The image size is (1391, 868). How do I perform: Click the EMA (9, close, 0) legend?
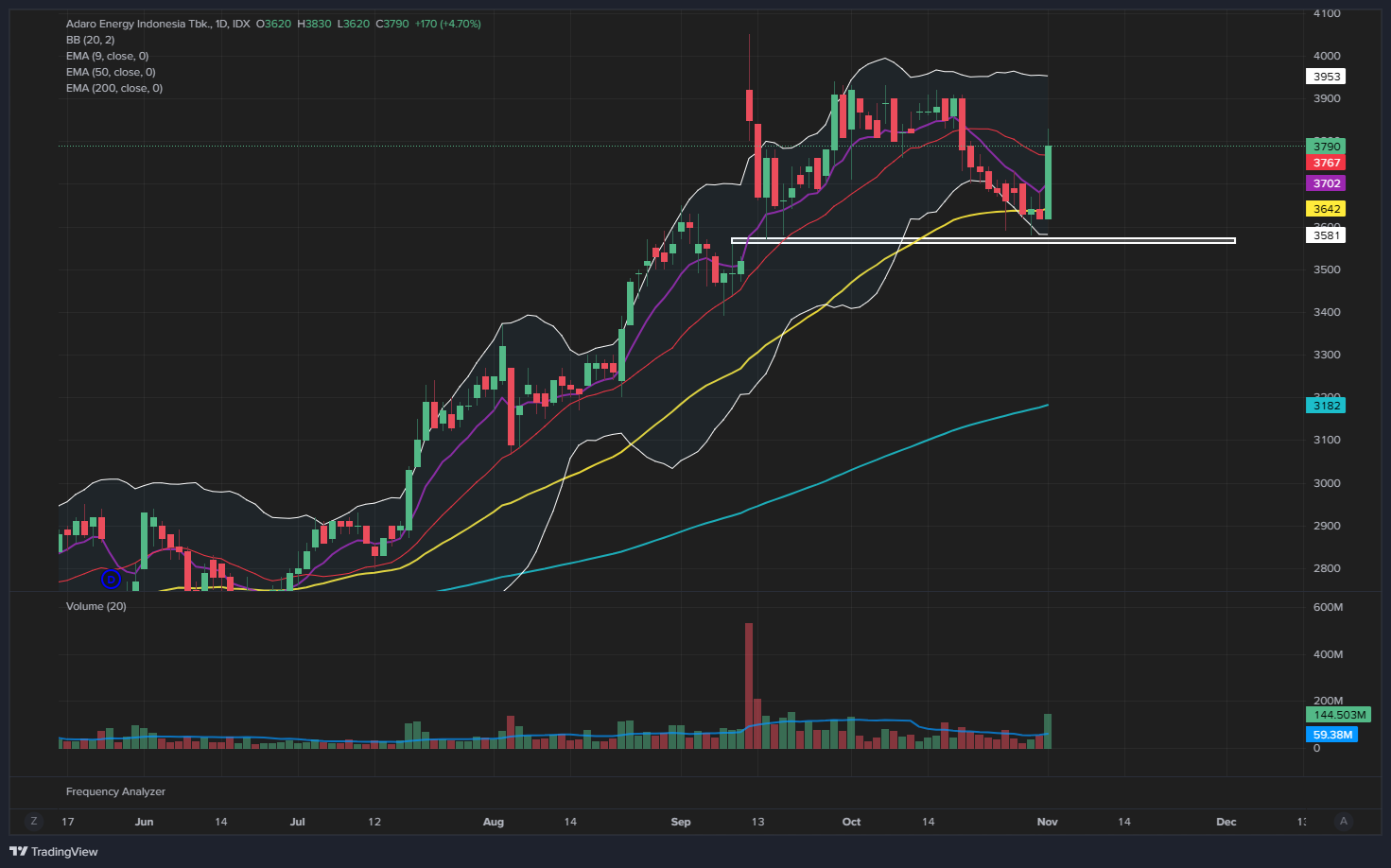tap(107, 56)
